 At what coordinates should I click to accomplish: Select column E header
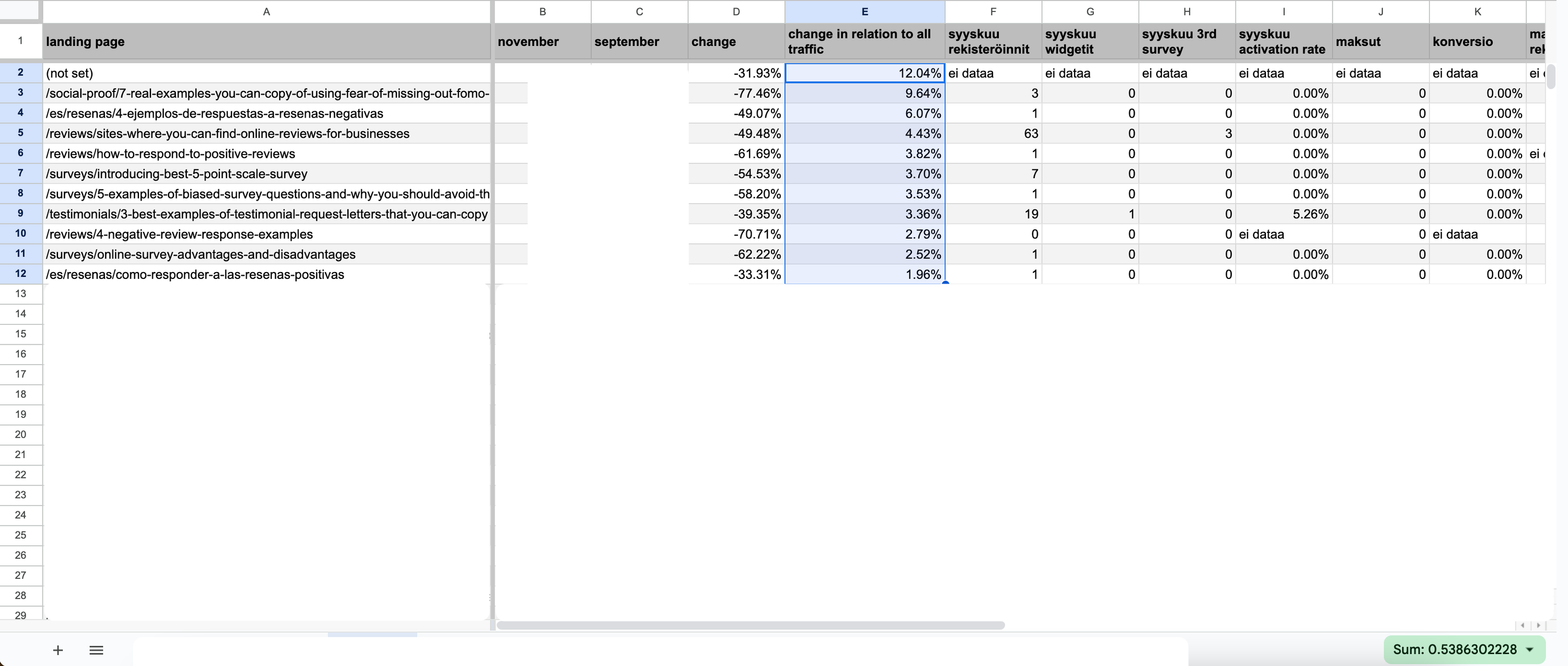pos(864,11)
